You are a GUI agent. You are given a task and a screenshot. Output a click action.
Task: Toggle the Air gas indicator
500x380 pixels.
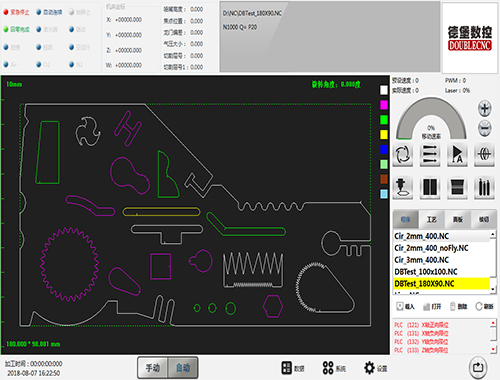10,64
